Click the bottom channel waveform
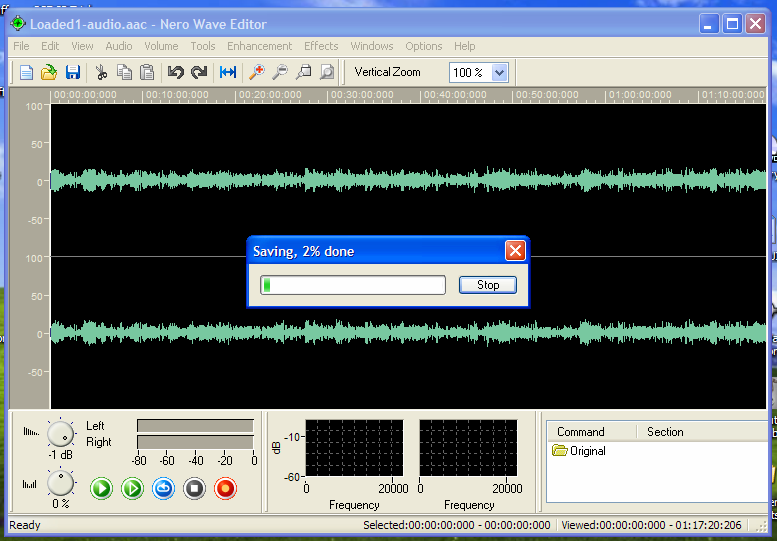Screen dimensions: 777x541 coord(408,332)
